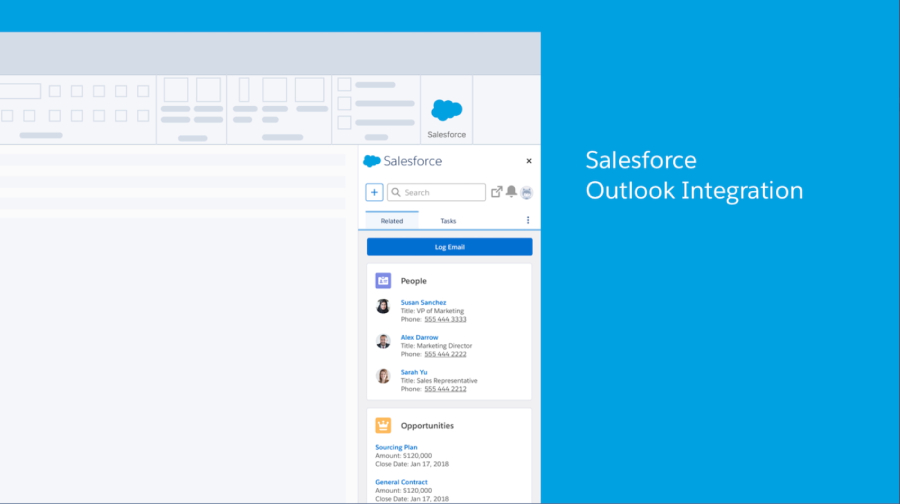
Task: Call phone number 555 444 2222
Action: tap(445, 354)
